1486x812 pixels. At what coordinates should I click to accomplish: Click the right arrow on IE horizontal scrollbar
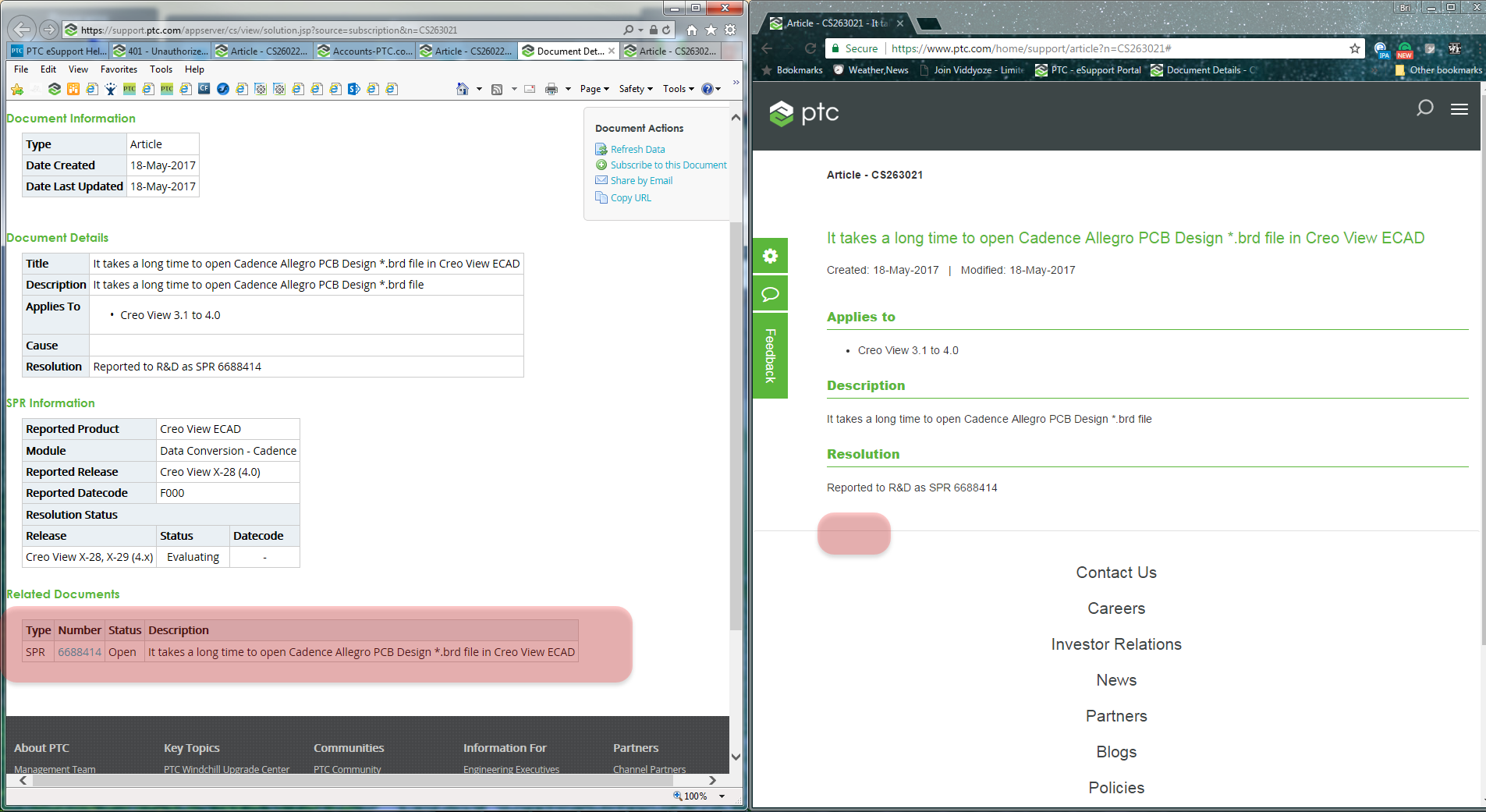coord(712,780)
